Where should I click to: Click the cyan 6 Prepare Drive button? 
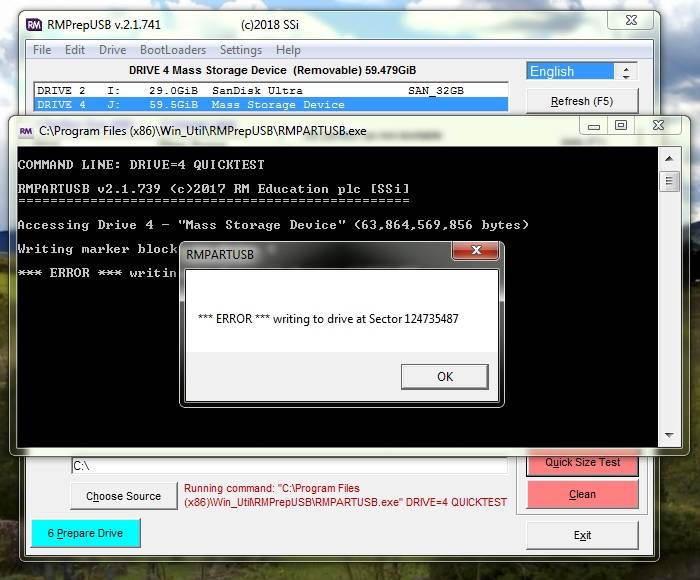(x=85, y=533)
